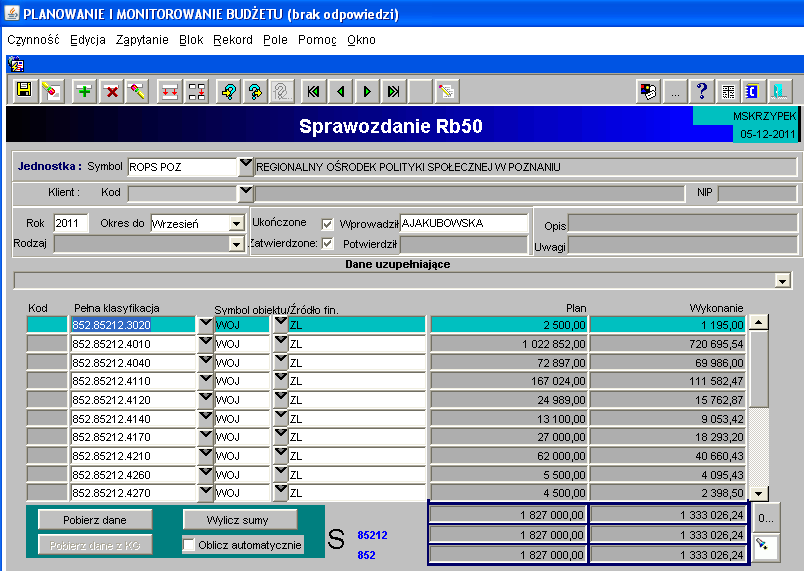Click the four-boxes red arrow duplicate field icon
Viewport: 804px width, 571px height.
197,91
